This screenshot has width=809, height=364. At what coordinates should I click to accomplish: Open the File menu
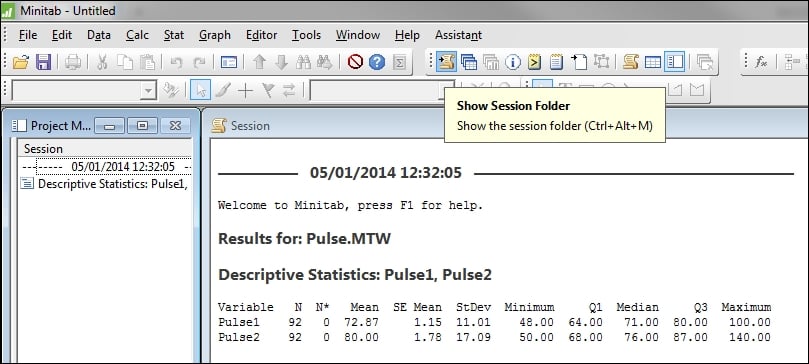(28, 35)
